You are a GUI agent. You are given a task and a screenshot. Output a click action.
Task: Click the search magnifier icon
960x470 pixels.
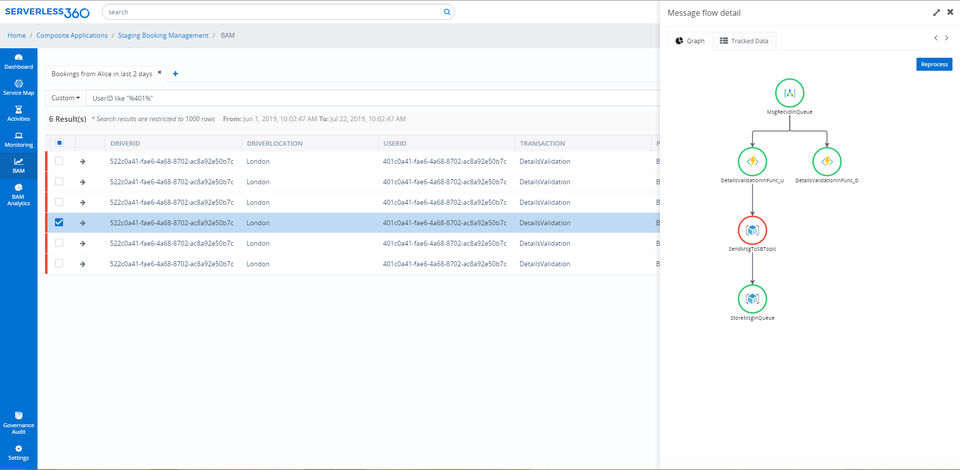tap(447, 13)
